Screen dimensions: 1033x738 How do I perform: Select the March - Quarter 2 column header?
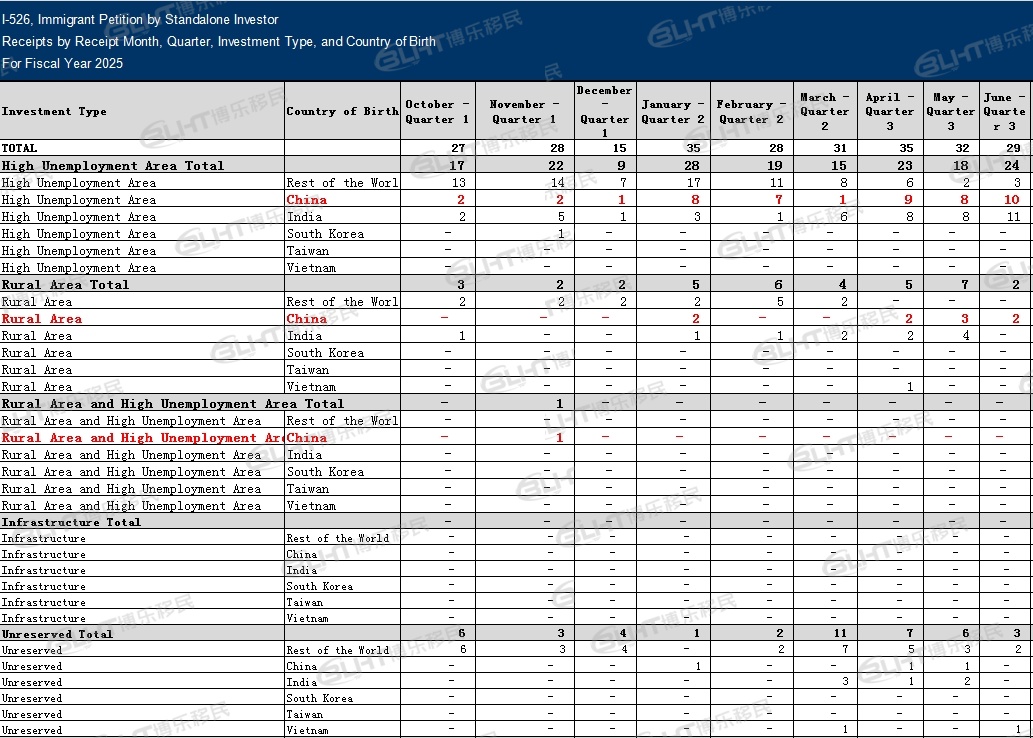(825, 111)
